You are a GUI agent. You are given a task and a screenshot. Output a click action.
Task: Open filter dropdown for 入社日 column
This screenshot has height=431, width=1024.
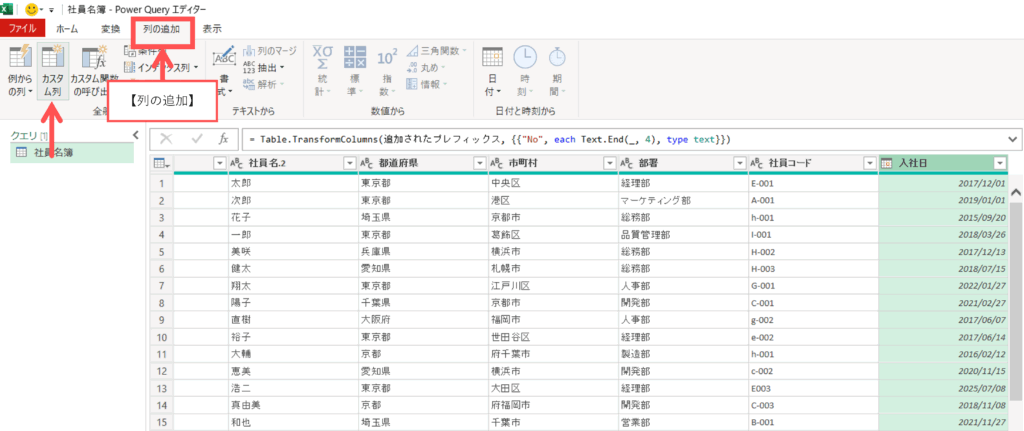tap(999, 163)
